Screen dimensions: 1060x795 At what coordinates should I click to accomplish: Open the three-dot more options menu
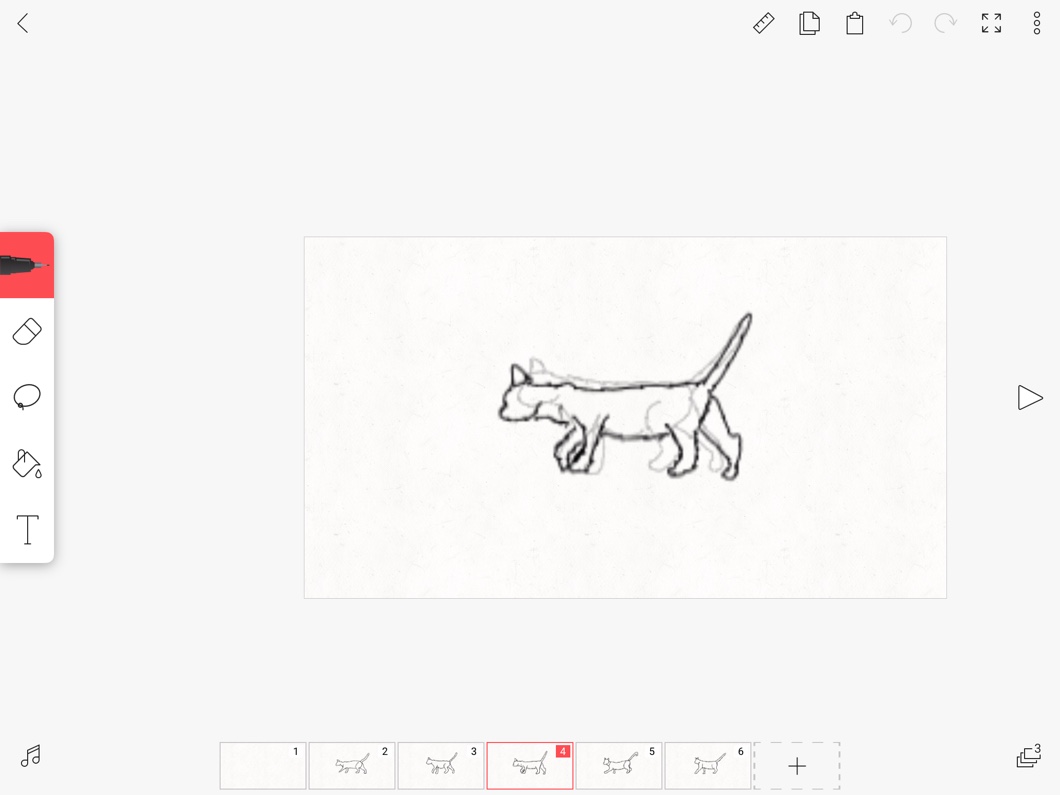(x=1037, y=23)
